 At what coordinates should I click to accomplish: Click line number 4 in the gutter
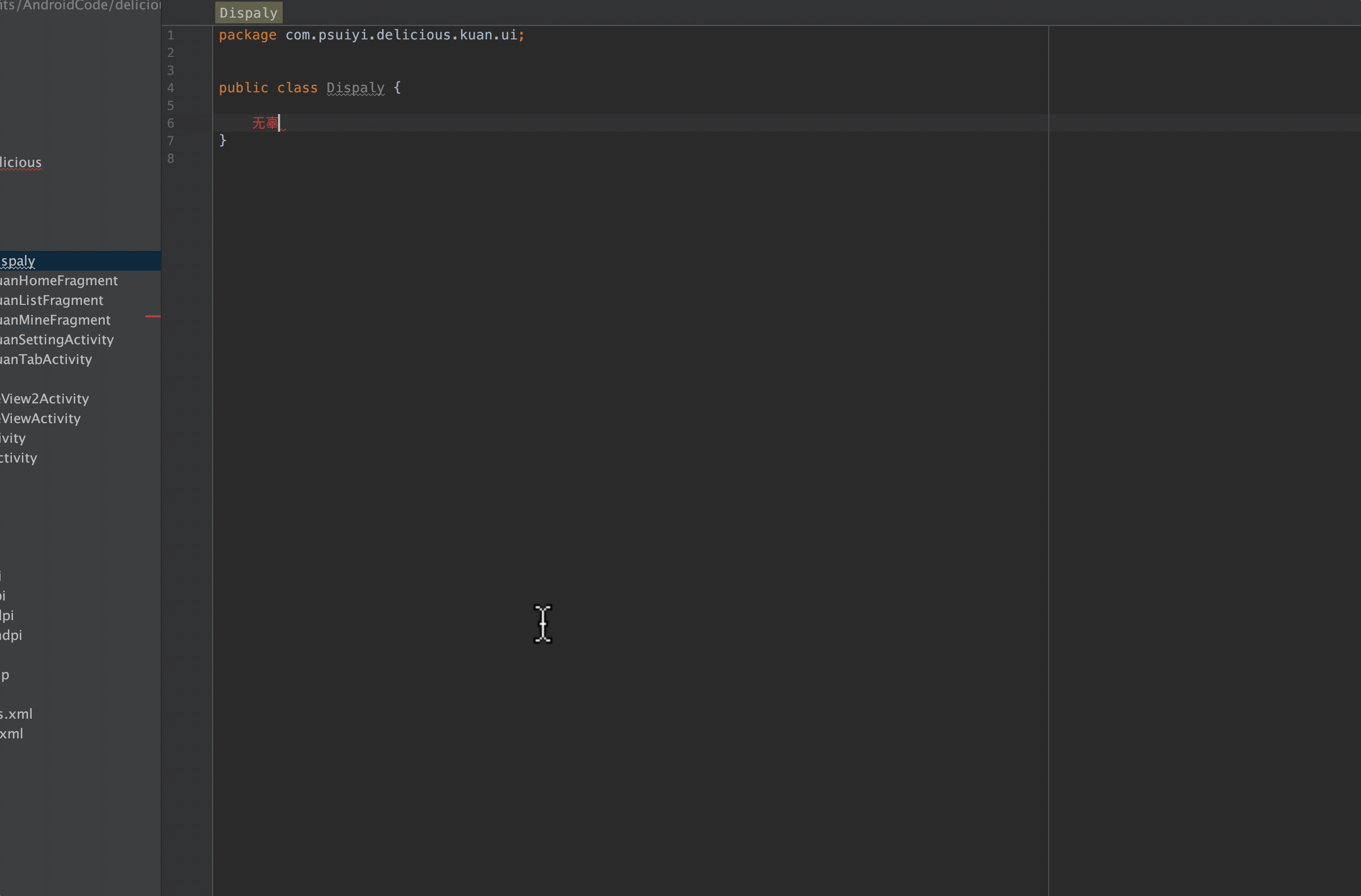[171, 88]
